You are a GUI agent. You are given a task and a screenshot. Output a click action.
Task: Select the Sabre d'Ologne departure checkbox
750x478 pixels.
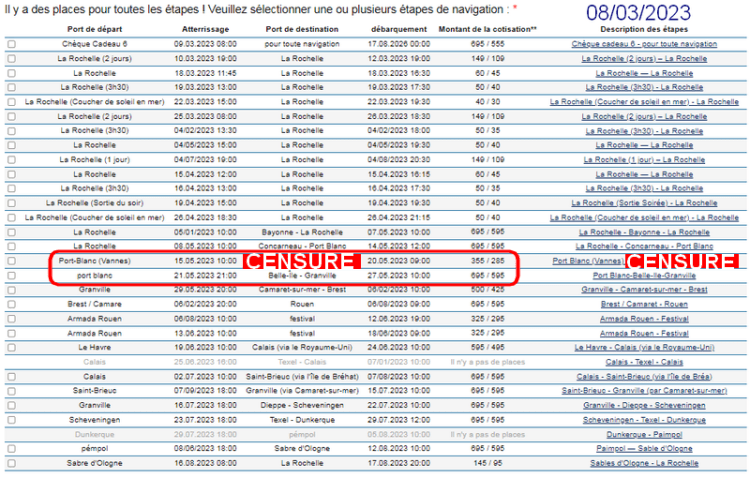click(x=11, y=463)
